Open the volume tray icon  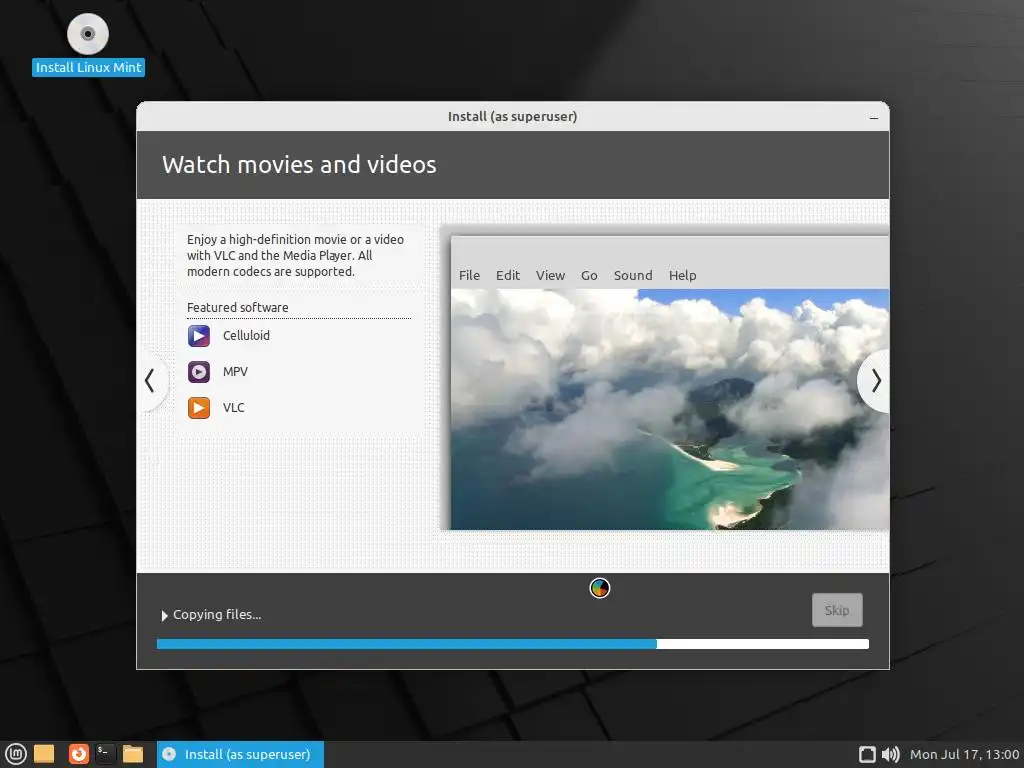[x=891, y=754]
